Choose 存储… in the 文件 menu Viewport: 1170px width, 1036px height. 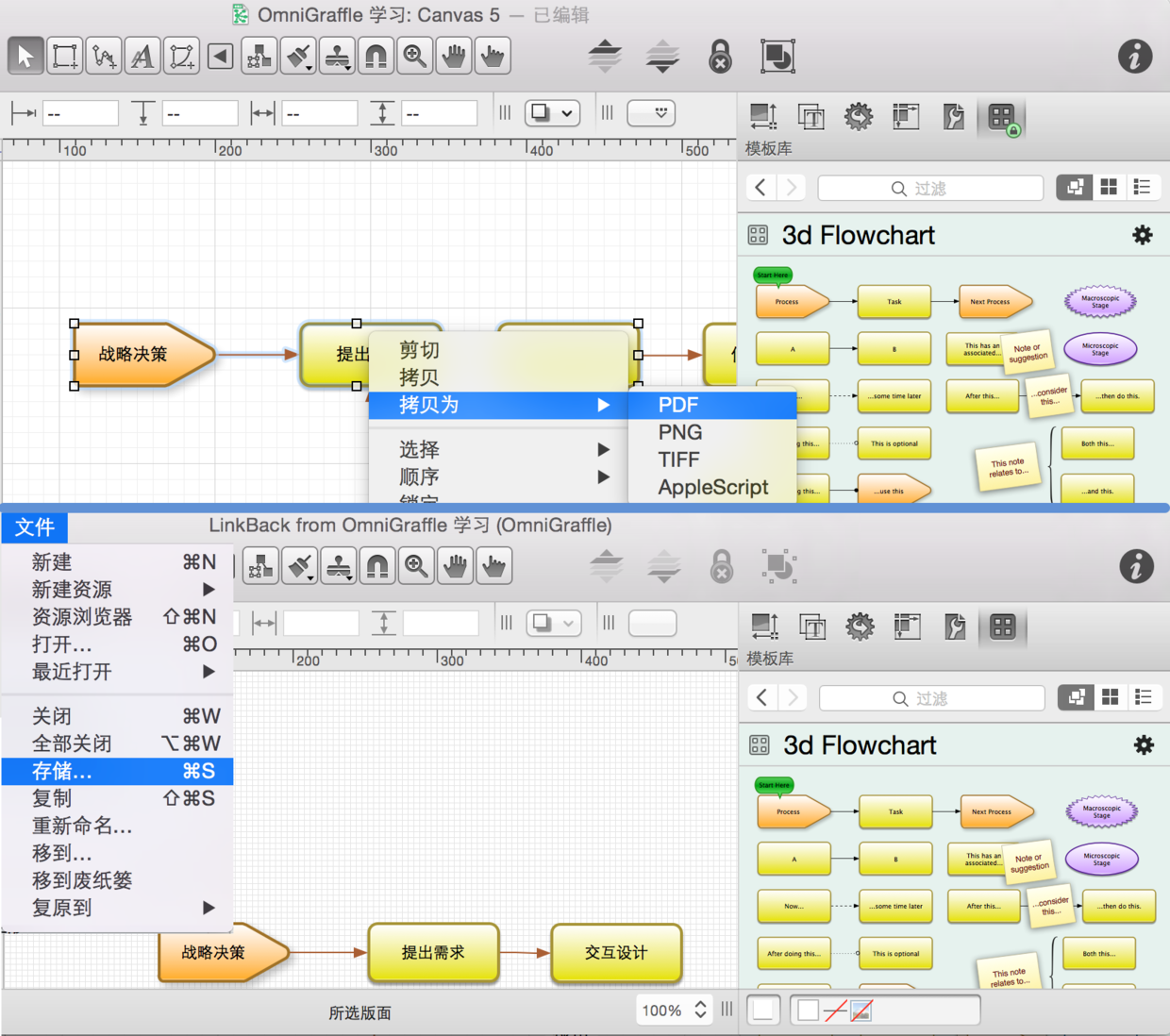117,771
